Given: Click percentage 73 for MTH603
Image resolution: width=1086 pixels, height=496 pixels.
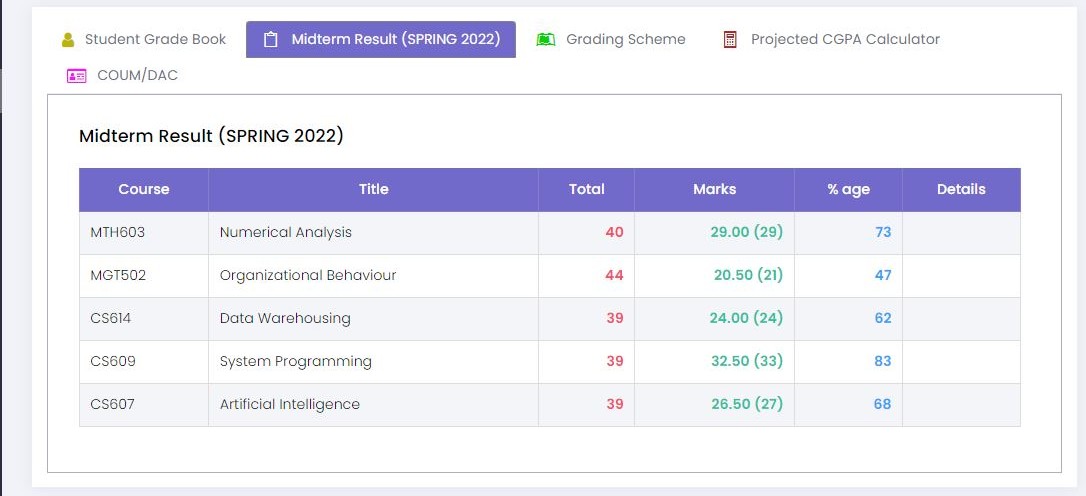Looking at the screenshot, I should [883, 233].
